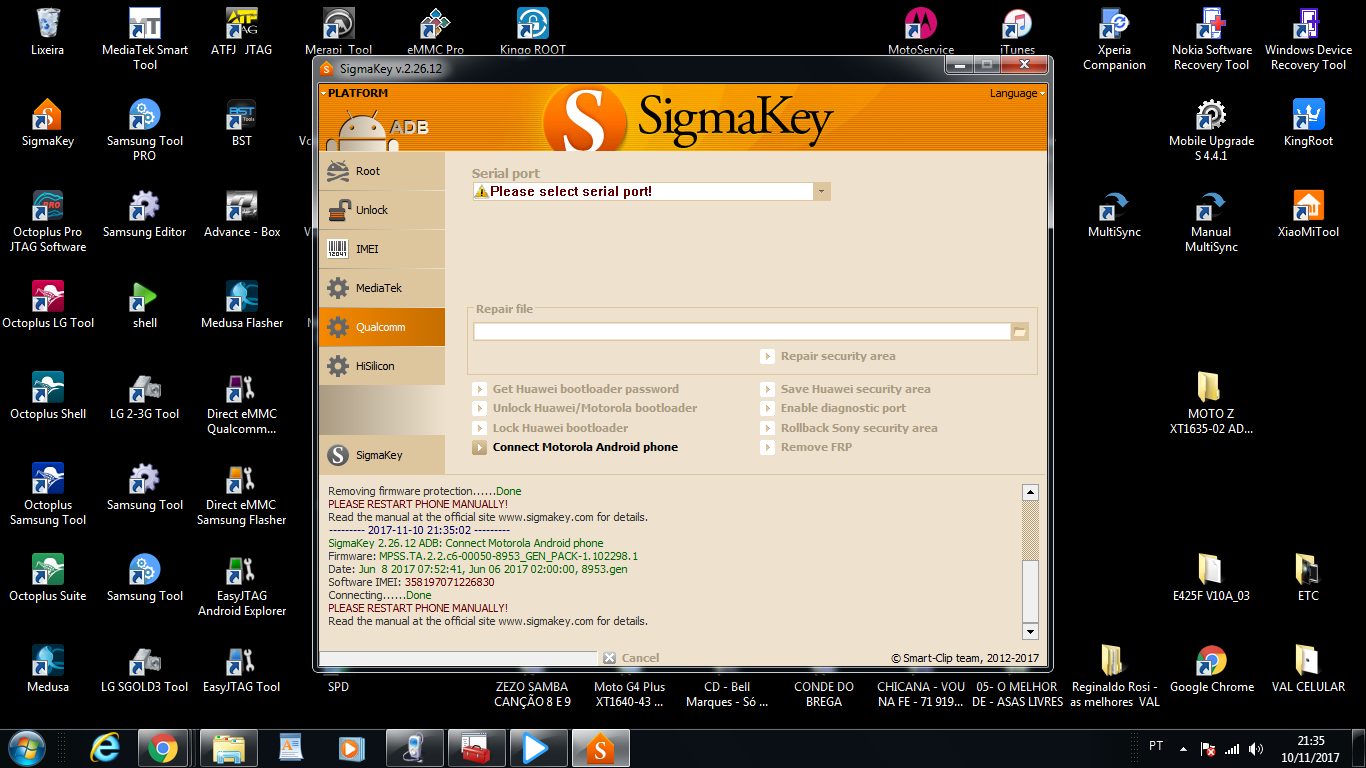Open Advance - Box desktop icon

click(242, 215)
